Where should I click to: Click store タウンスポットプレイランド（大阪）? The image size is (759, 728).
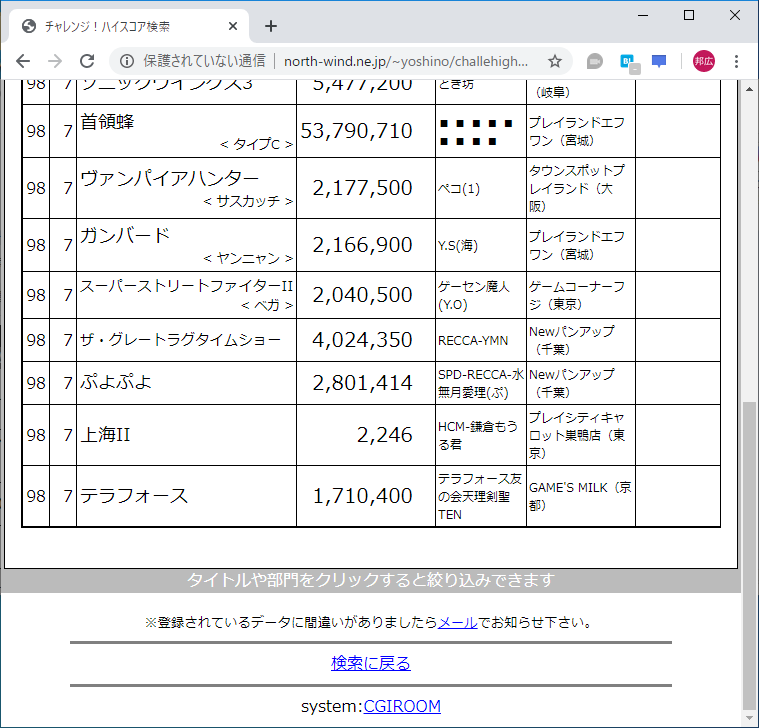click(577, 188)
